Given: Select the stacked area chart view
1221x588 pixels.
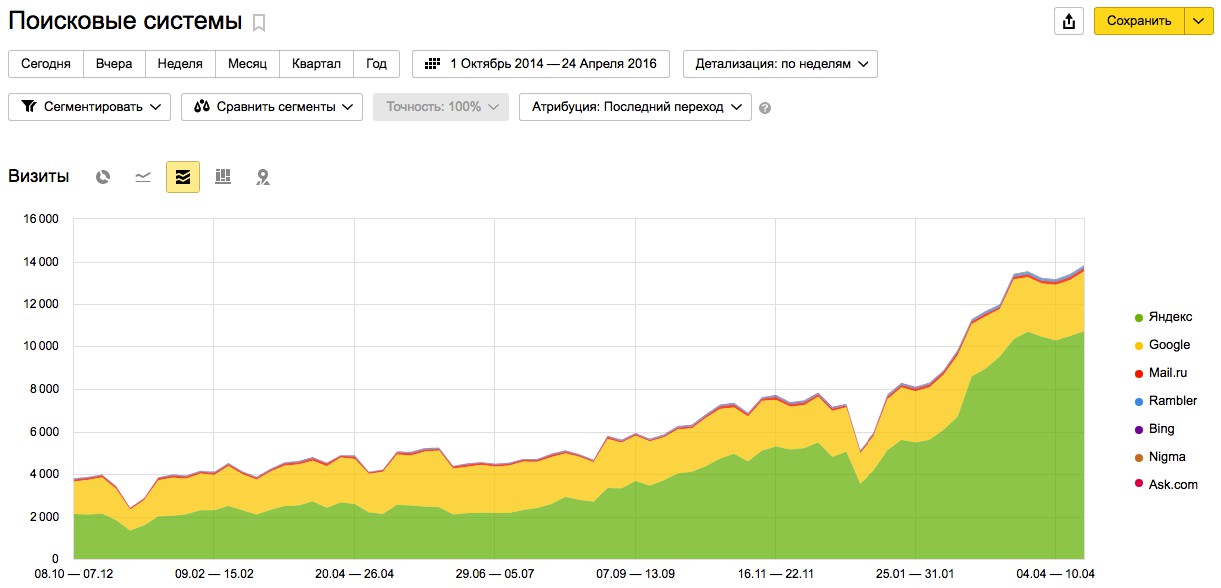Looking at the screenshot, I should pyautogui.click(x=183, y=177).
